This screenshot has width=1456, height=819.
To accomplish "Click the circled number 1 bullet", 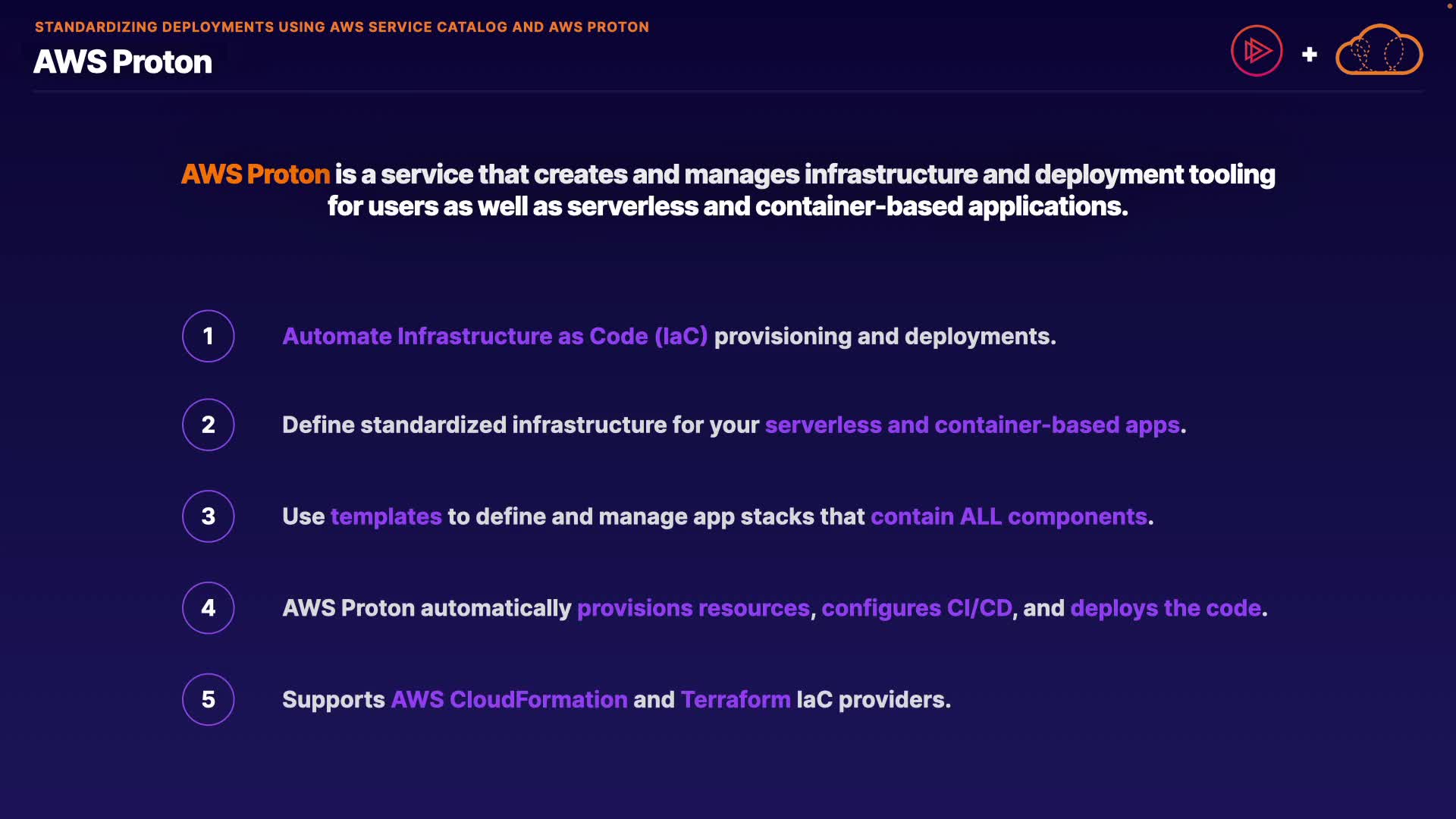I will pos(209,336).
